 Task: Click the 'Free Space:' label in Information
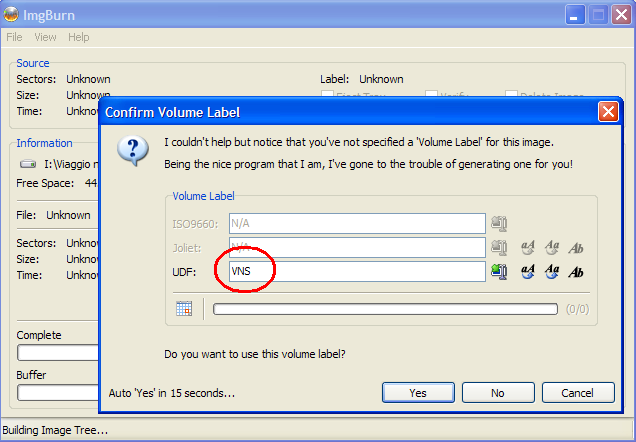click(x=45, y=183)
